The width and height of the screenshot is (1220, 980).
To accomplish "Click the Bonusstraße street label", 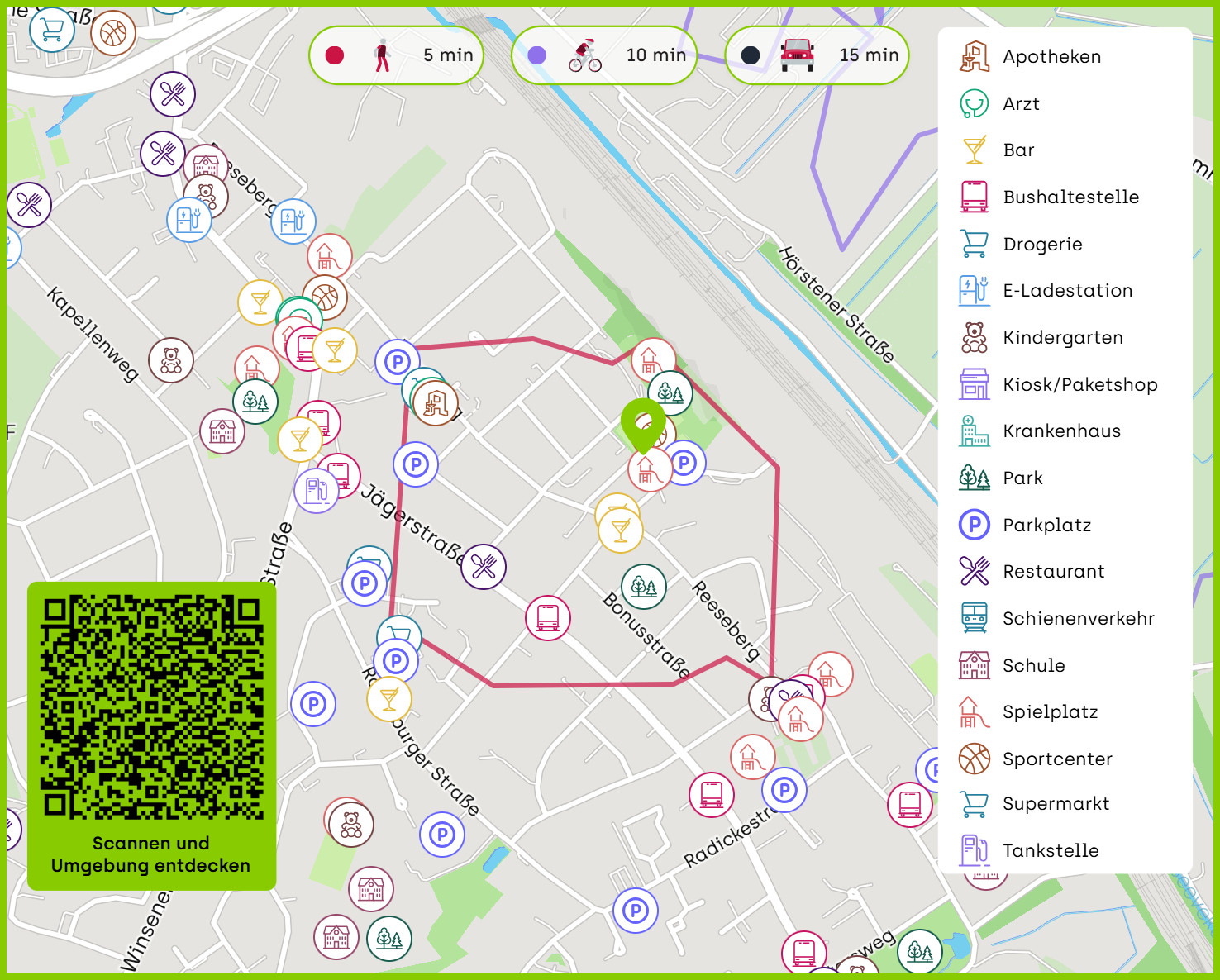I will pyautogui.click(x=646, y=635).
